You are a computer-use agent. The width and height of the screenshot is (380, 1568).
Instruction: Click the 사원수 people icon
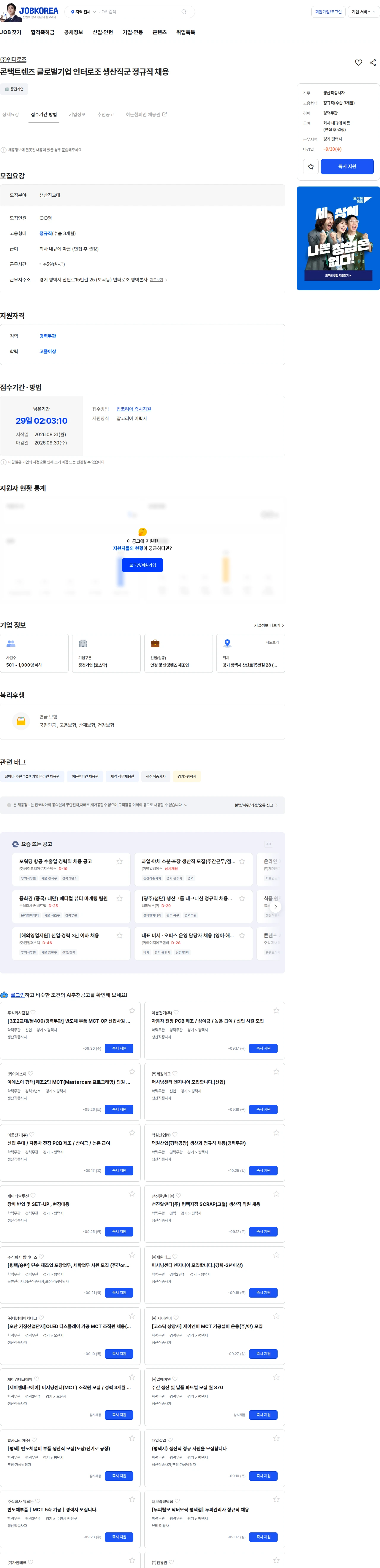click(x=11, y=643)
